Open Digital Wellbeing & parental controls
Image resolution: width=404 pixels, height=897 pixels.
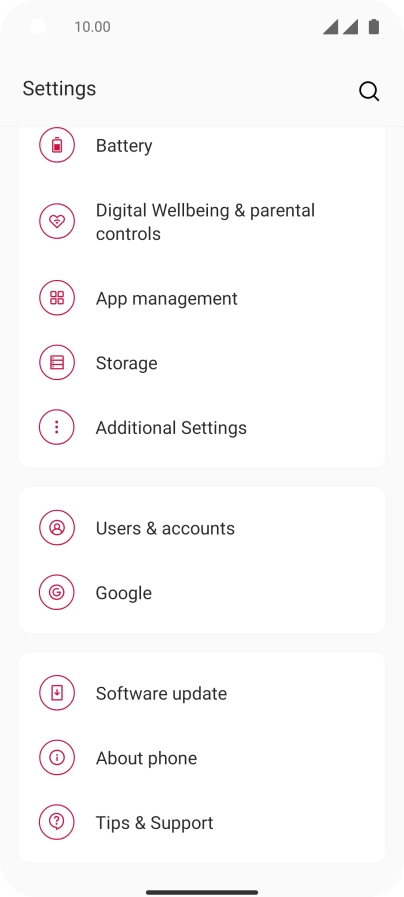[x=202, y=222]
